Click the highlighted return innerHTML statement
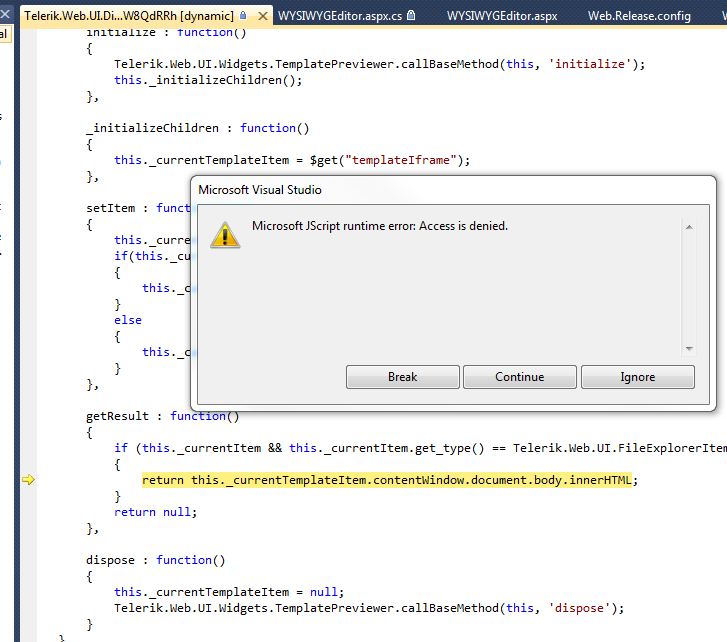Screen dimensions: 727x642 coord(389,480)
